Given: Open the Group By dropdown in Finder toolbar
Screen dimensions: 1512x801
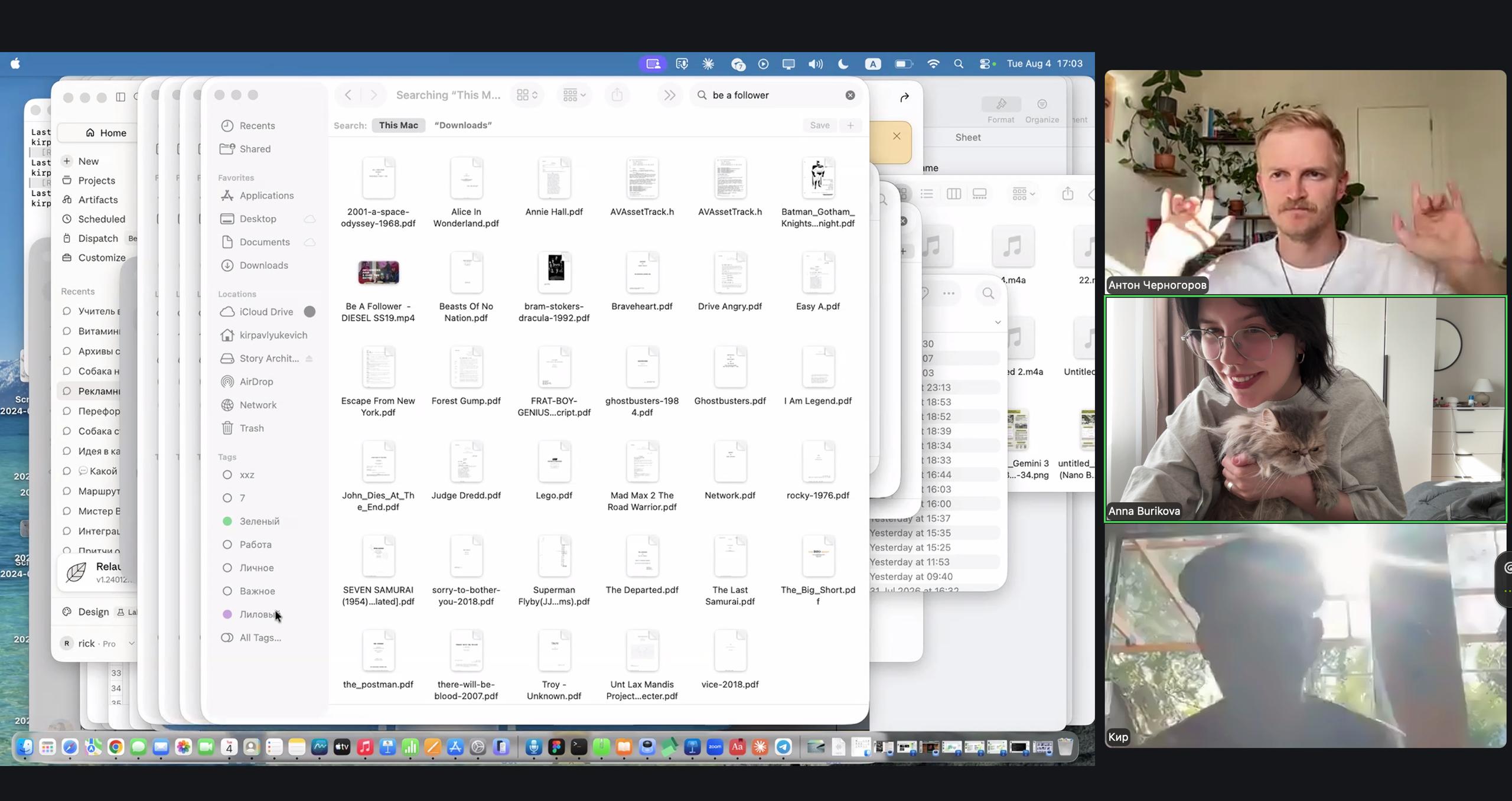Looking at the screenshot, I should (x=574, y=95).
